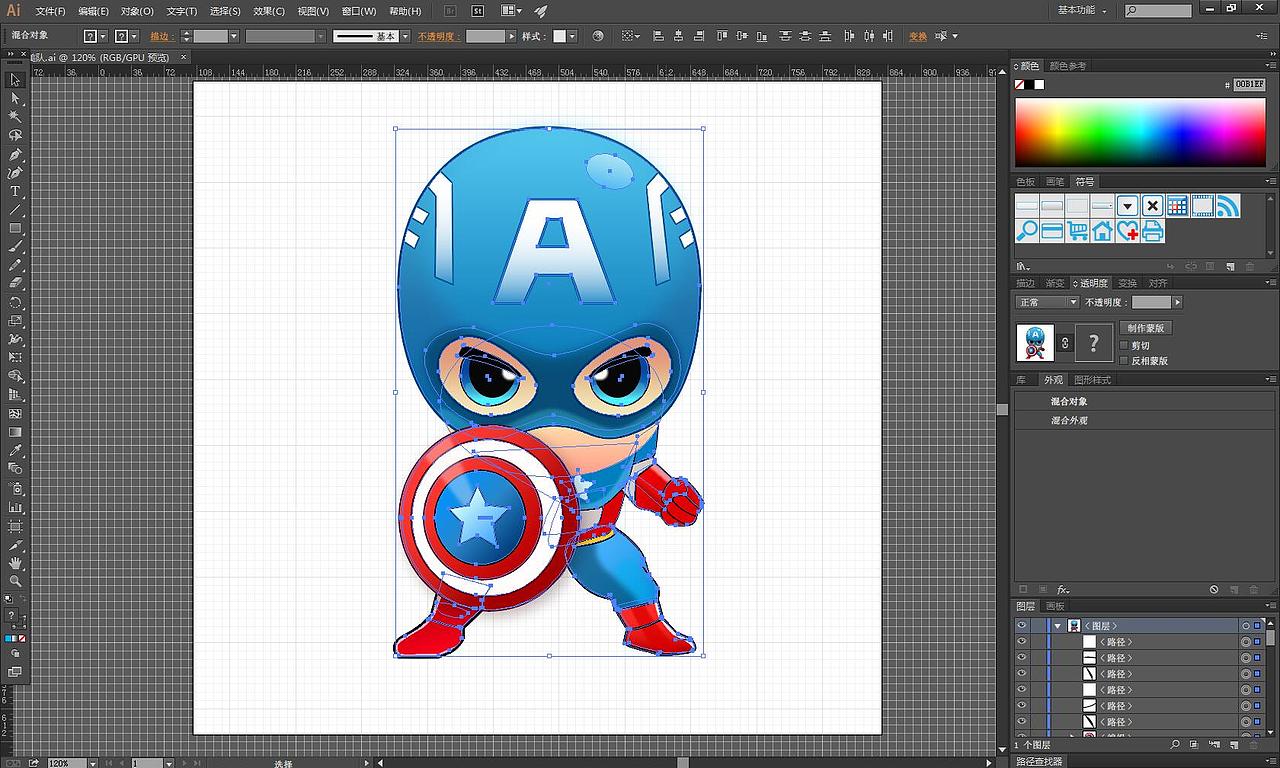Pick the shopping cart symbol
Image resolution: width=1280 pixels, height=768 pixels.
click(1077, 231)
